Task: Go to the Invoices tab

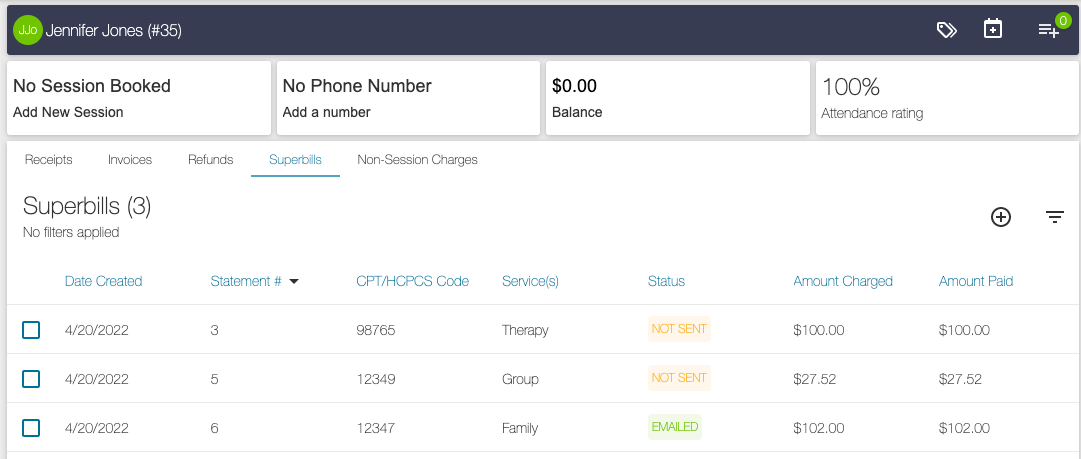Action: (129, 160)
